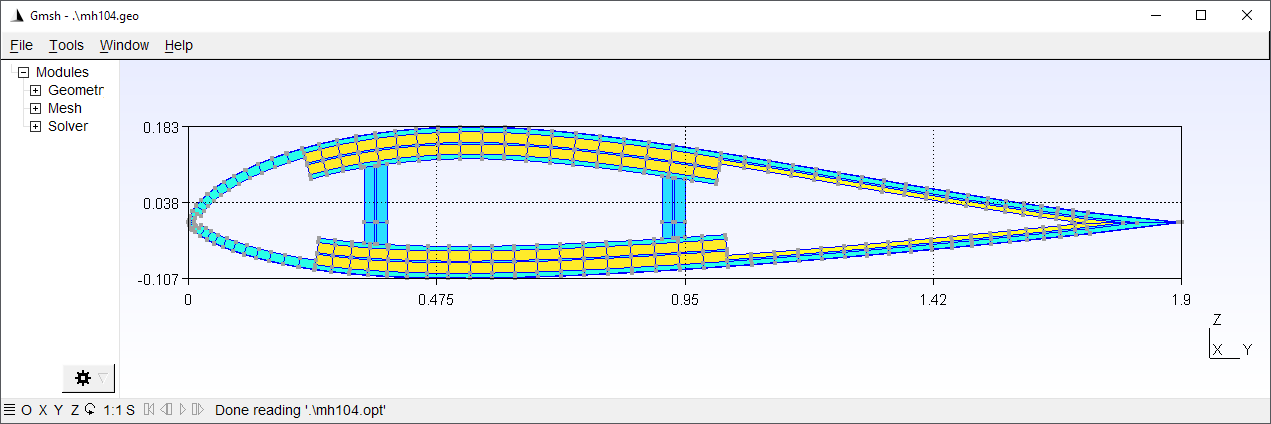This screenshot has height=424, width=1271.
Task: Play the animation
Action: click(182, 409)
